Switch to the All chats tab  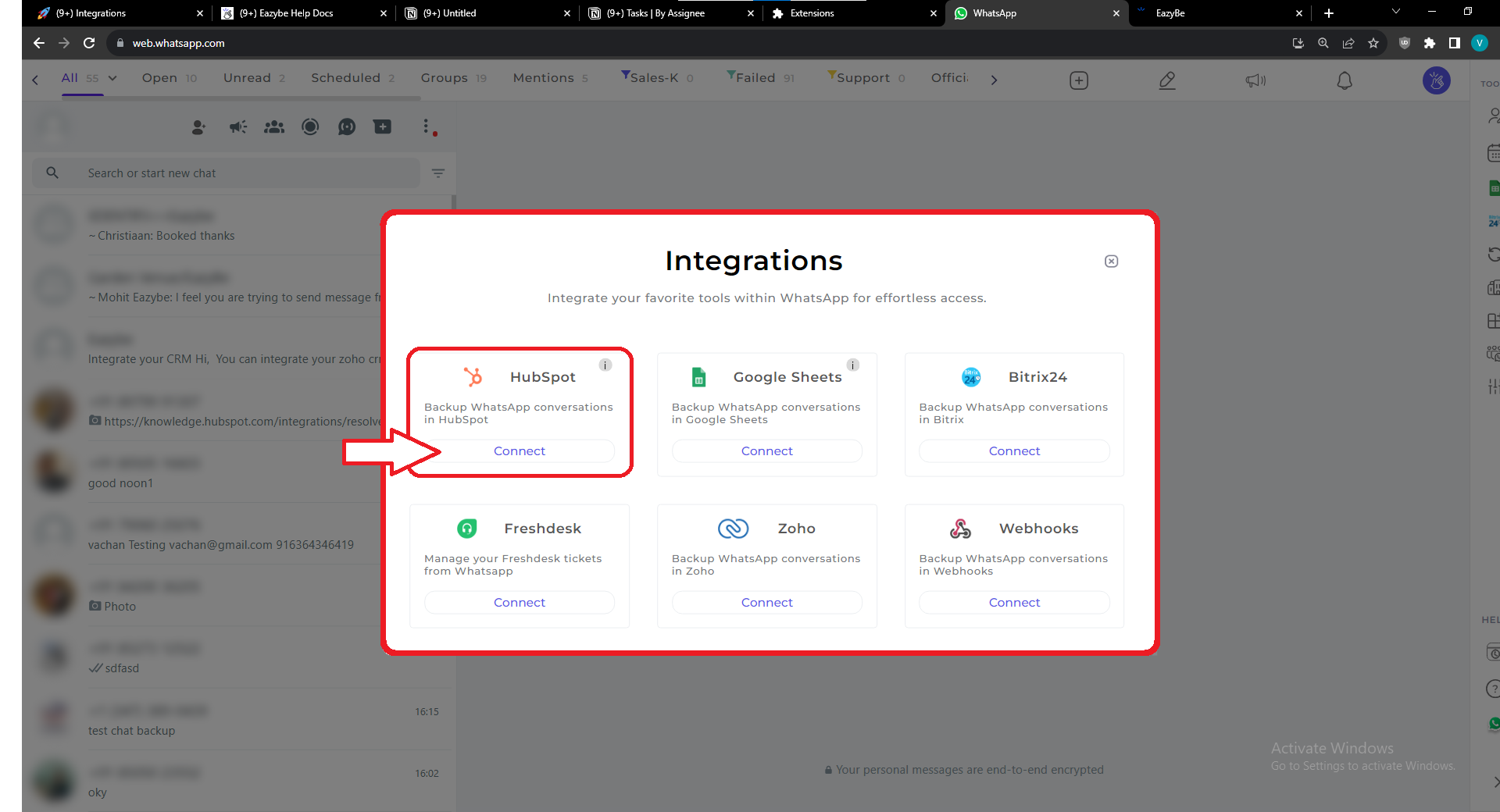click(x=70, y=78)
